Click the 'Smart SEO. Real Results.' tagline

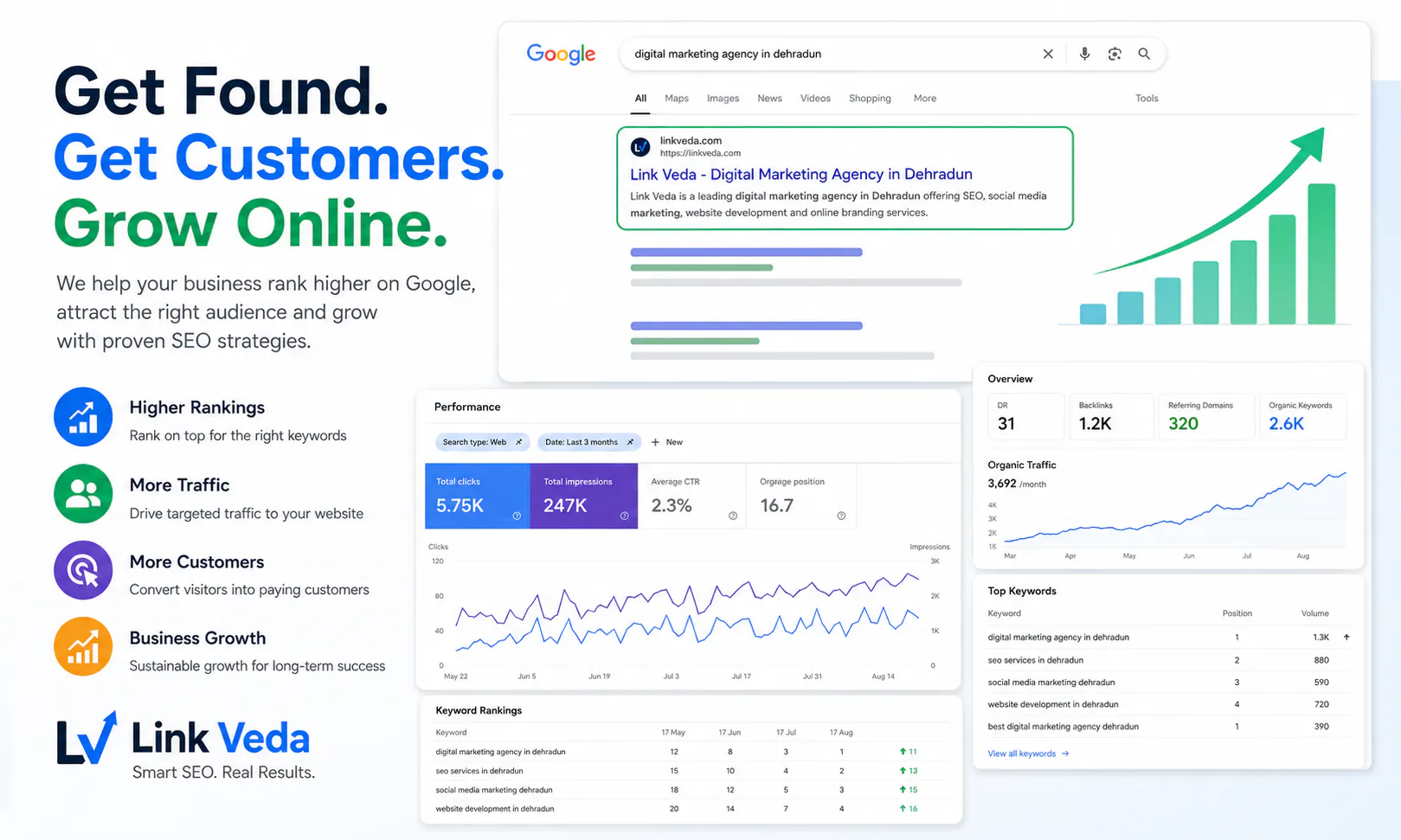coord(223,773)
